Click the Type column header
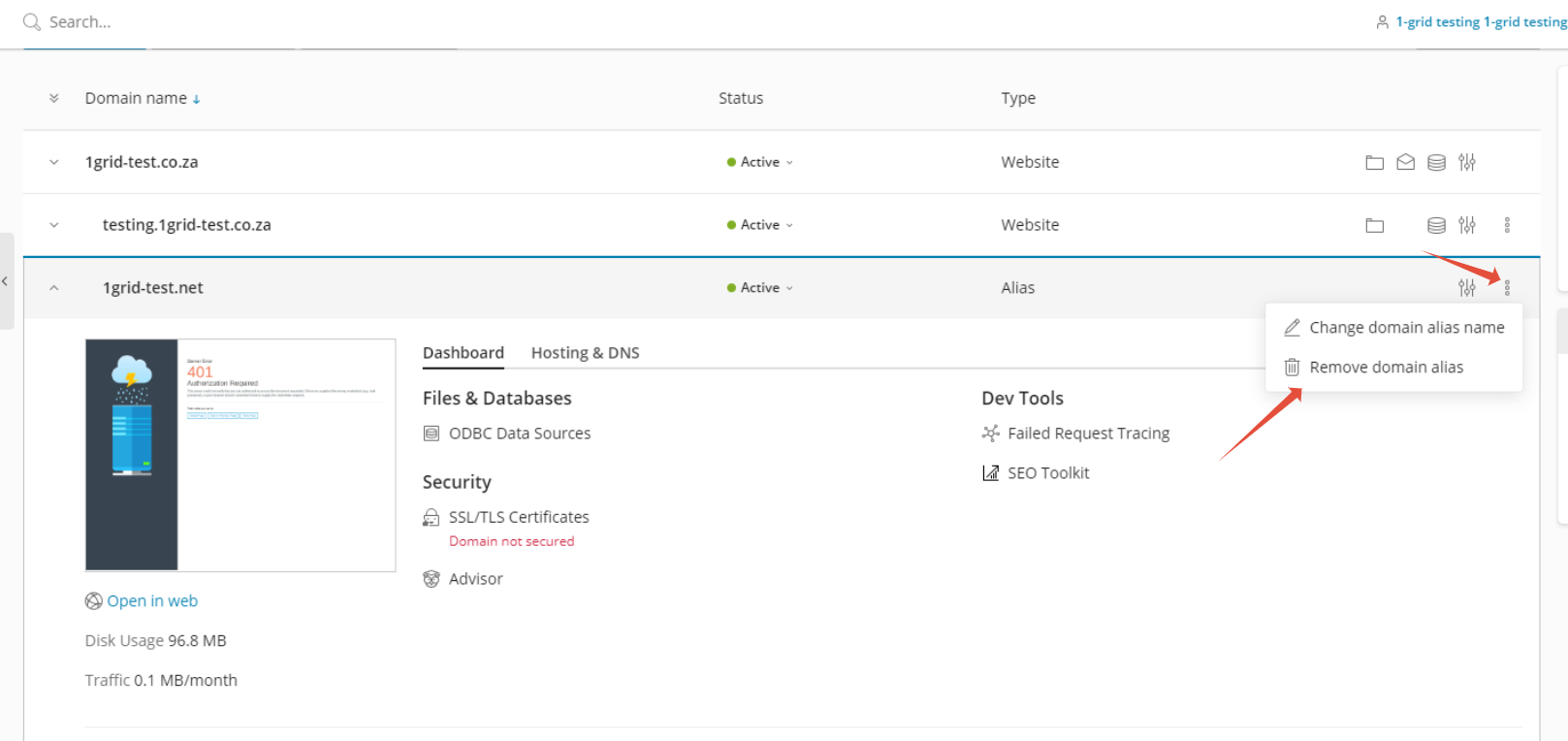The height and width of the screenshot is (741, 1568). pyautogui.click(x=1018, y=98)
